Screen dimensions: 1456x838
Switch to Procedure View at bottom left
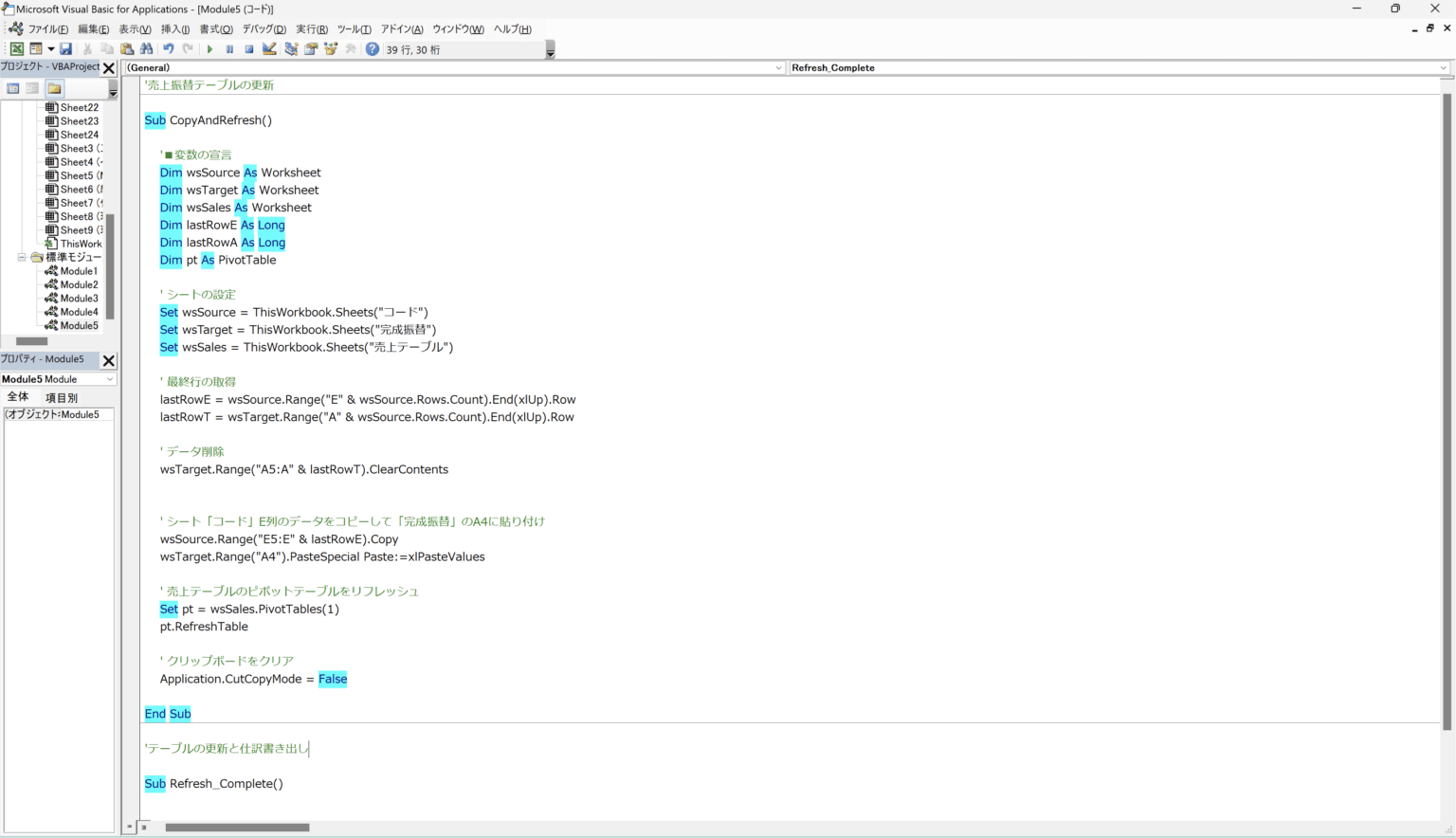131,828
